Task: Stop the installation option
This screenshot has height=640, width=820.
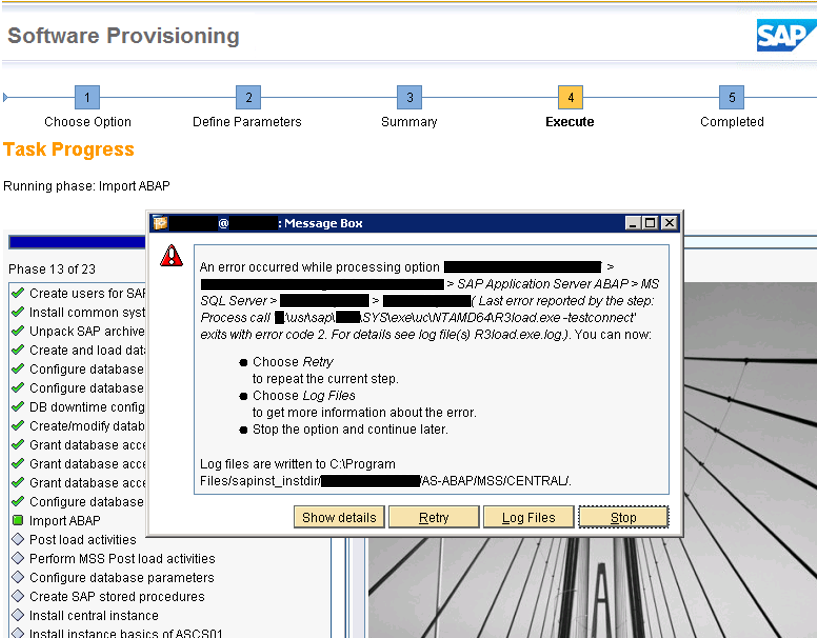Action: (623, 517)
